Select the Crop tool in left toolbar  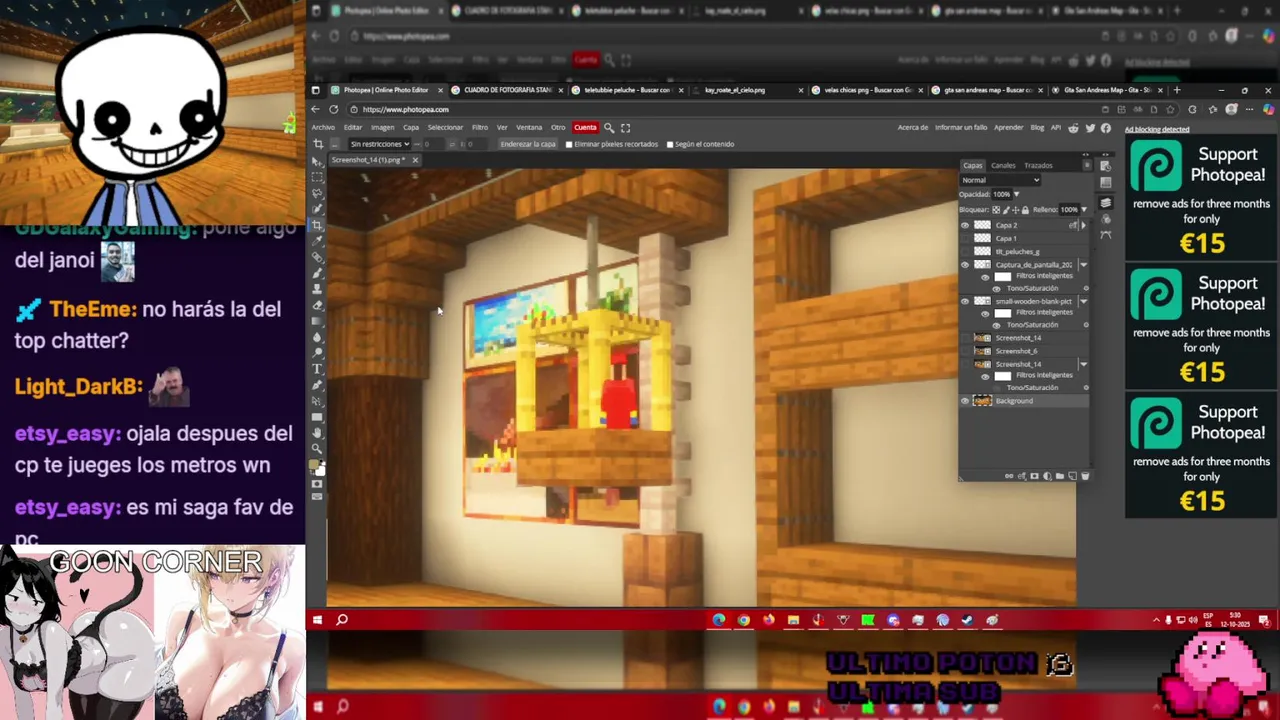coord(318,226)
